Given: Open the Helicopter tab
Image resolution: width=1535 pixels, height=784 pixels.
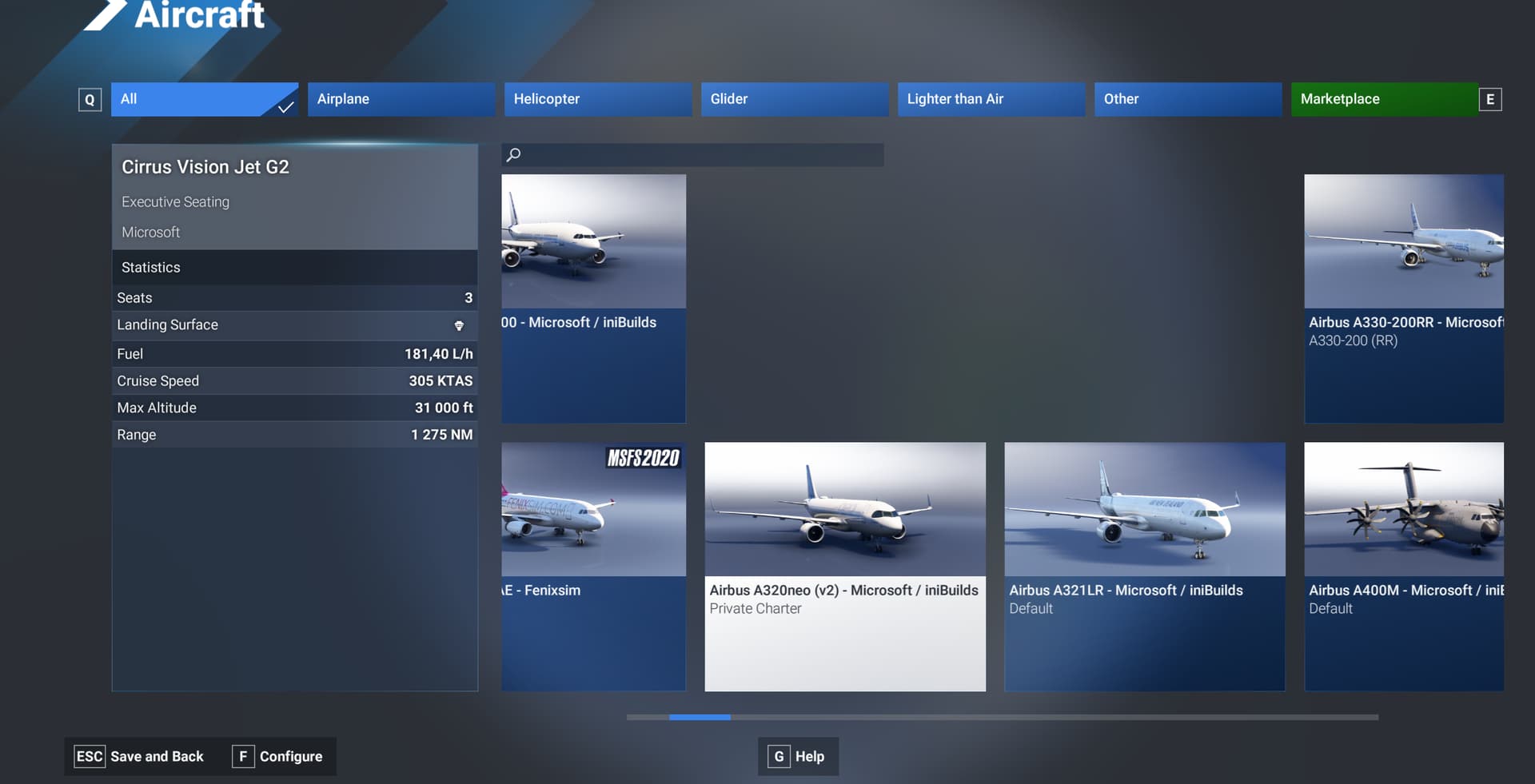Looking at the screenshot, I should (598, 99).
